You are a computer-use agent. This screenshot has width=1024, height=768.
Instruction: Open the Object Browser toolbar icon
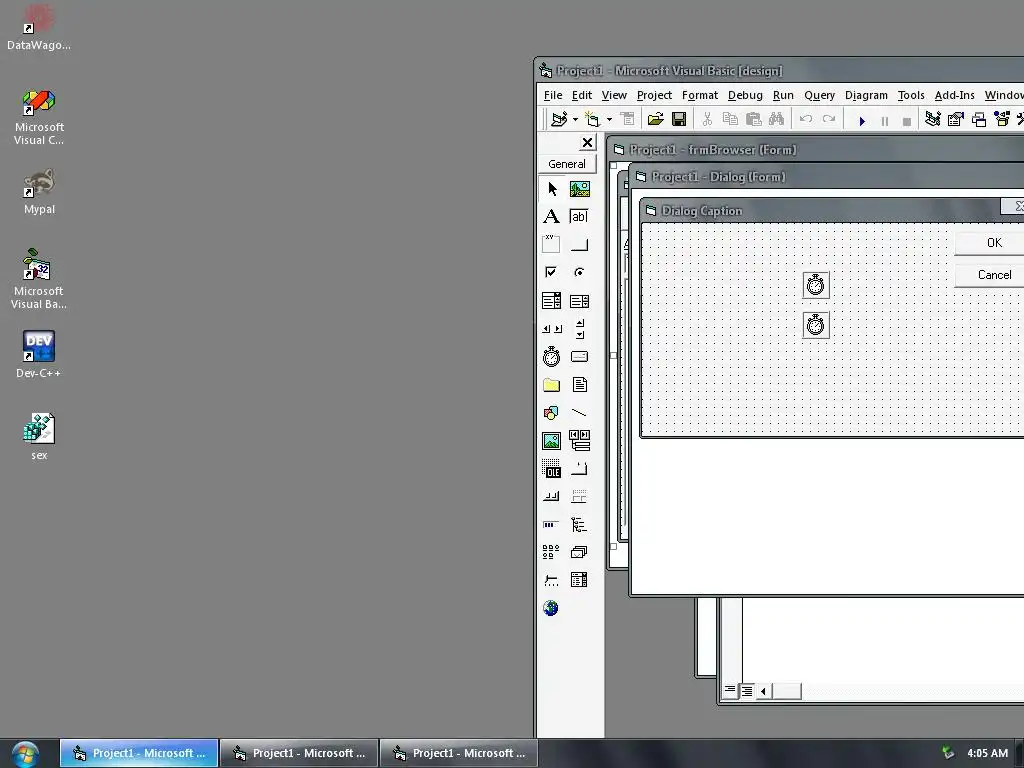[1002, 120]
